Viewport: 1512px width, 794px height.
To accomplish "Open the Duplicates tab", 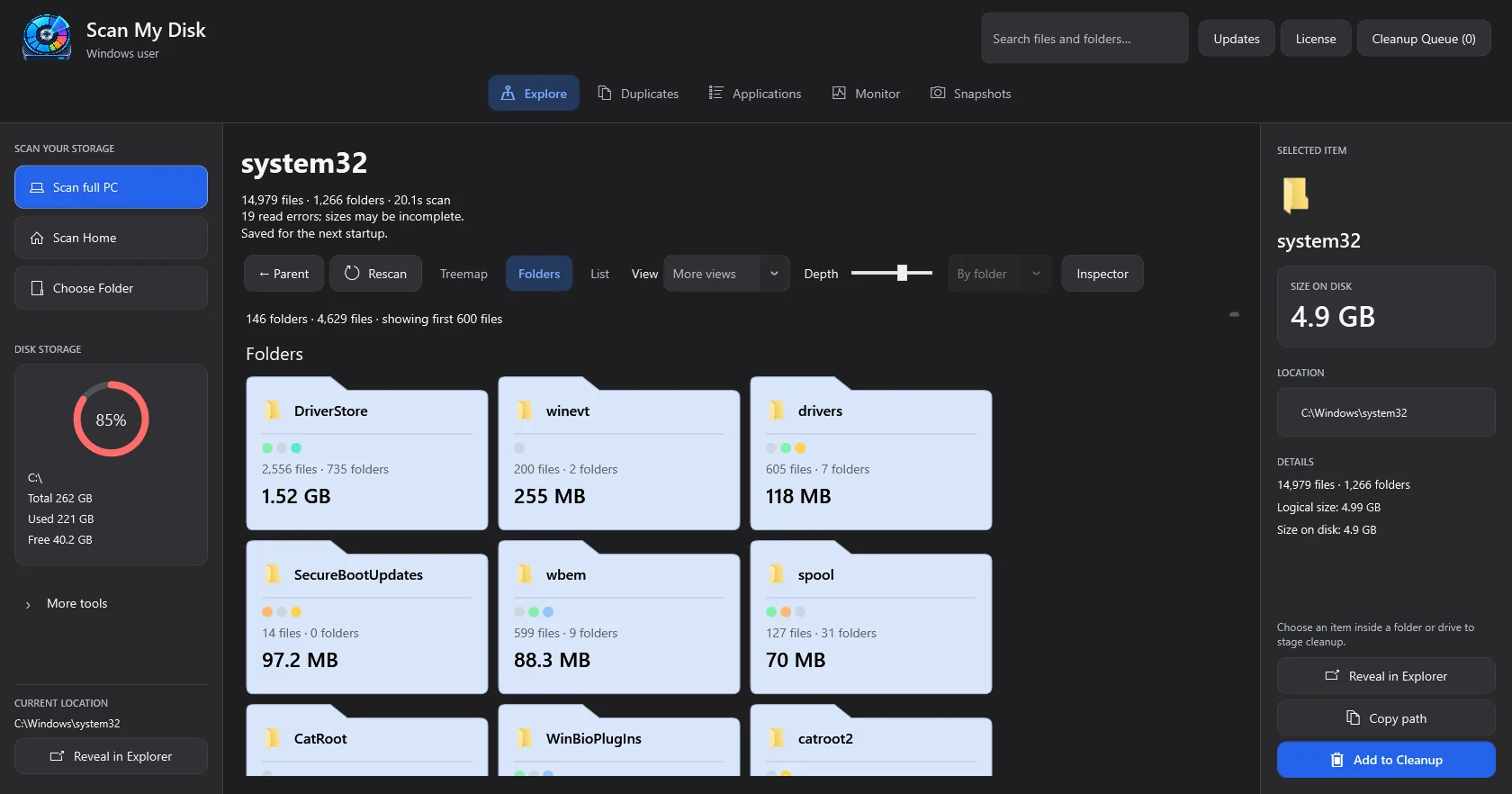I will pos(638,93).
